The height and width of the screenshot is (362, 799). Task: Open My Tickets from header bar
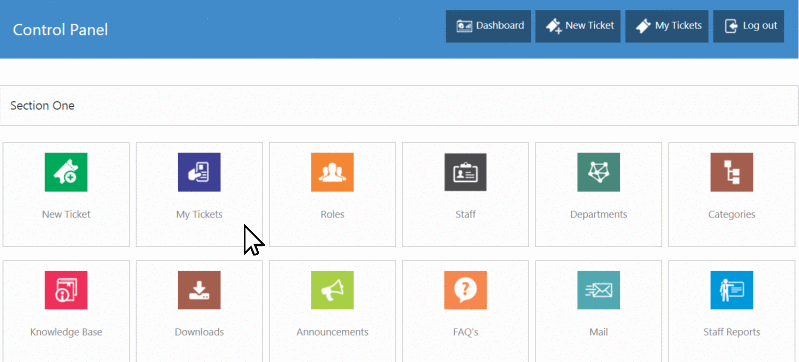click(667, 26)
